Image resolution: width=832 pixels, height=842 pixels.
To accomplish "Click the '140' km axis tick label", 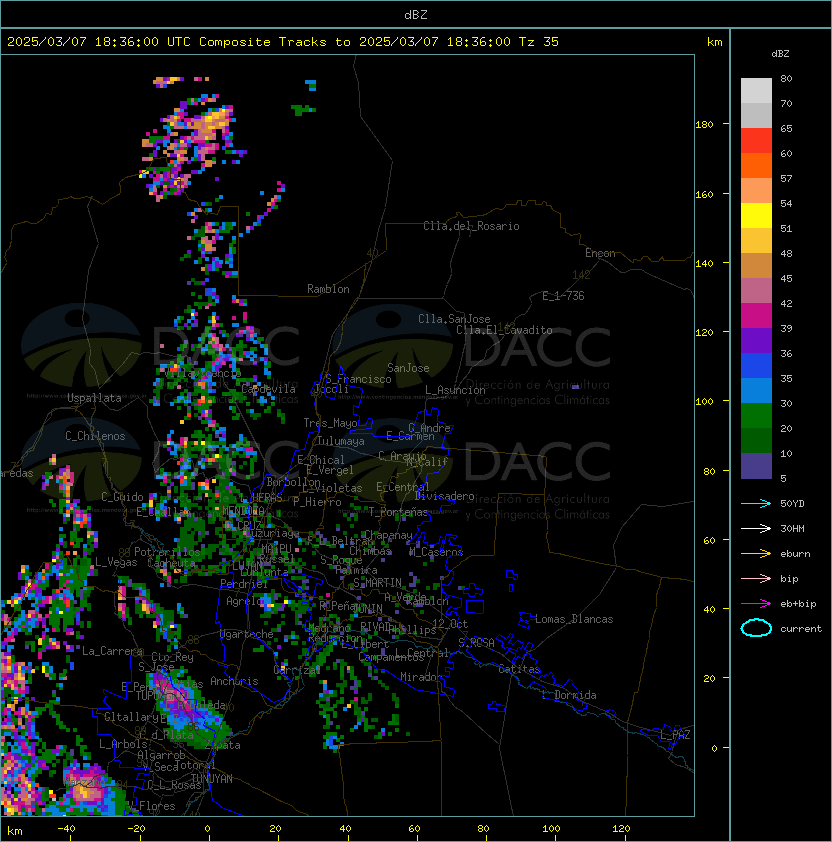I will pyautogui.click(x=704, y=264).
